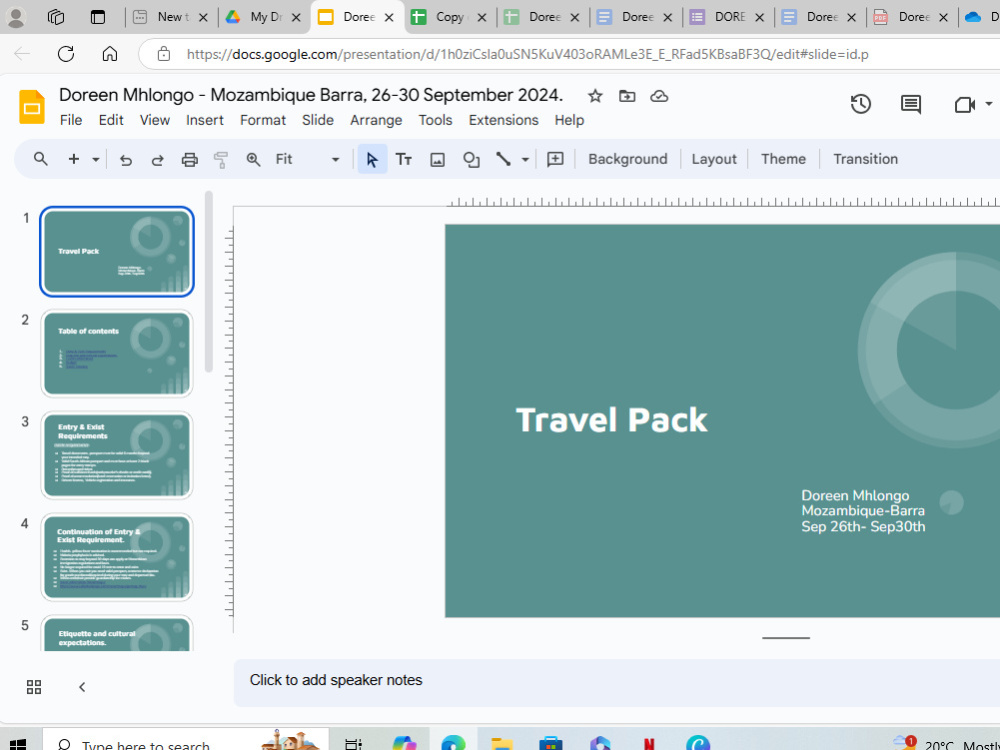
Task: Choose the Select arrow cursor tool
Action: (x=372, y=159)
